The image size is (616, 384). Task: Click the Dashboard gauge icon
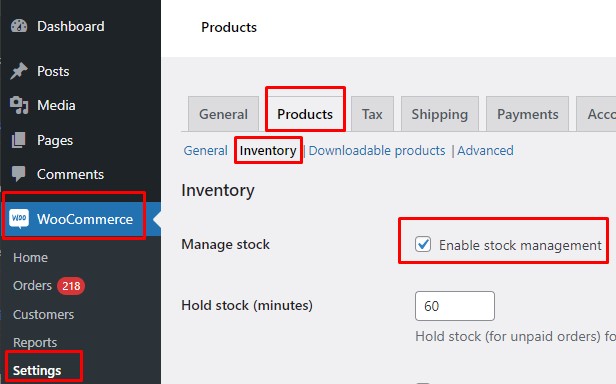(19, 26)
